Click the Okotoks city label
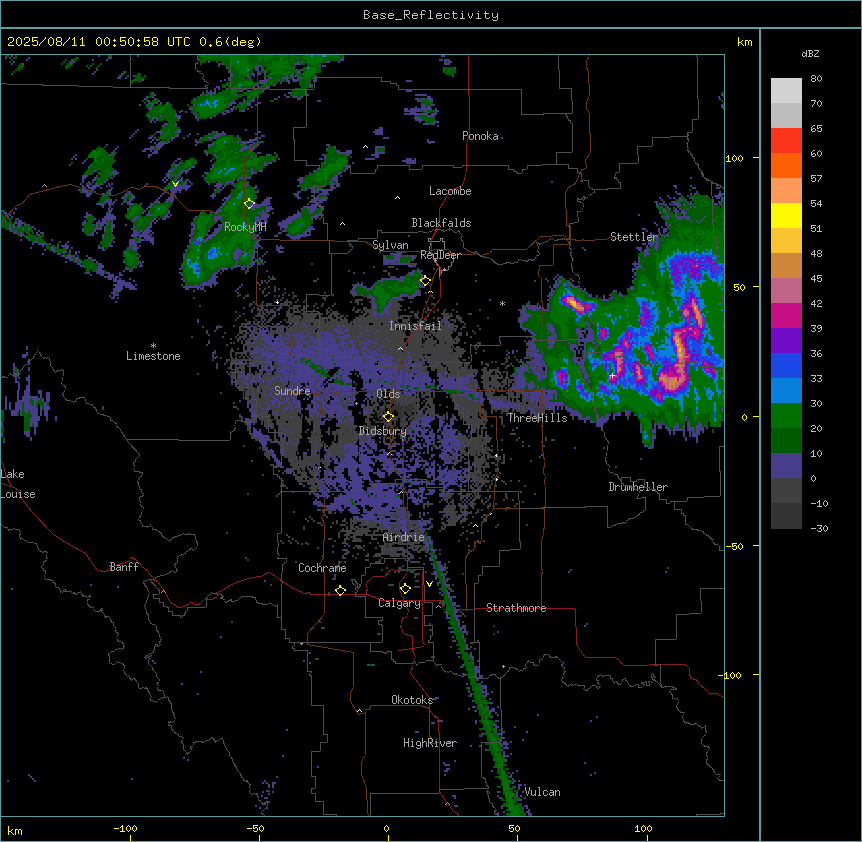The image size is (862, 842). [x=412, y=700]
